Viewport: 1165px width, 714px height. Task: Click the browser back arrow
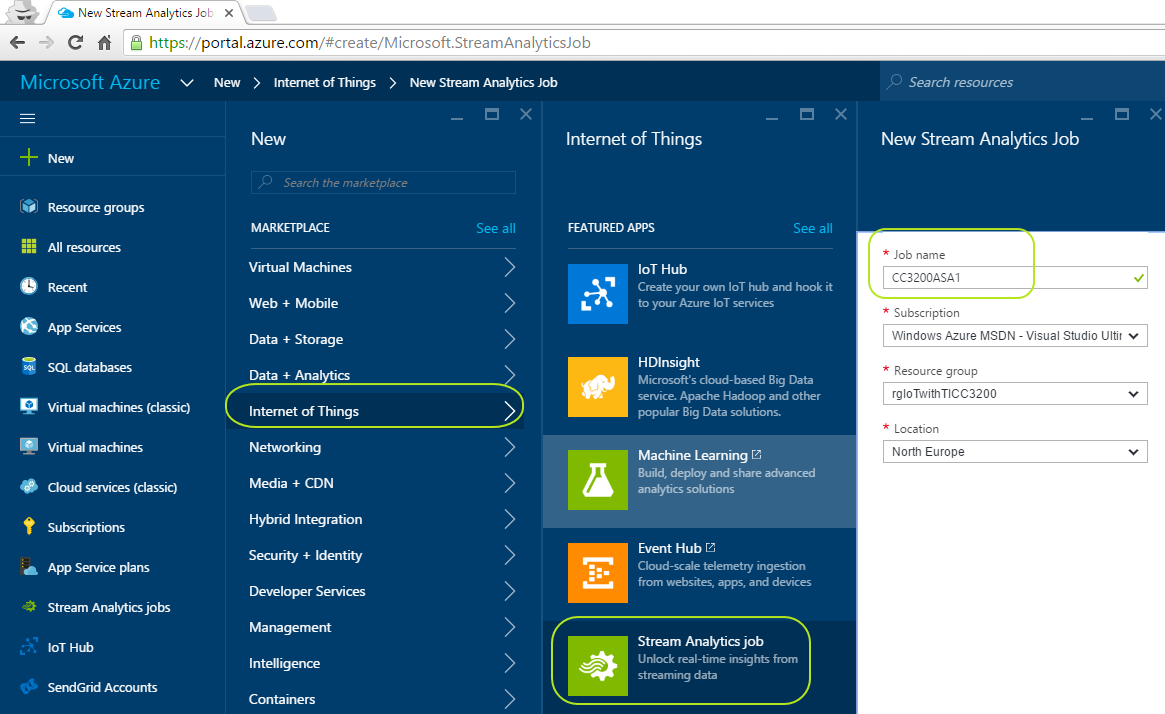(x=17, y=42)
